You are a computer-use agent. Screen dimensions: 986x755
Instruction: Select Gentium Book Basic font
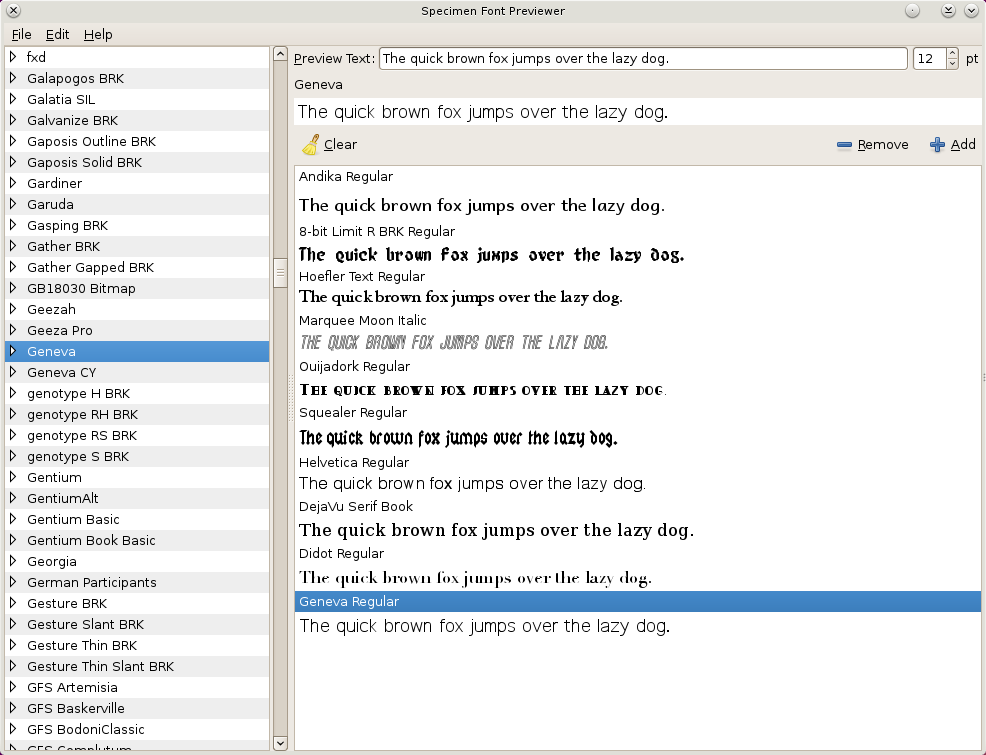point(137,541)
